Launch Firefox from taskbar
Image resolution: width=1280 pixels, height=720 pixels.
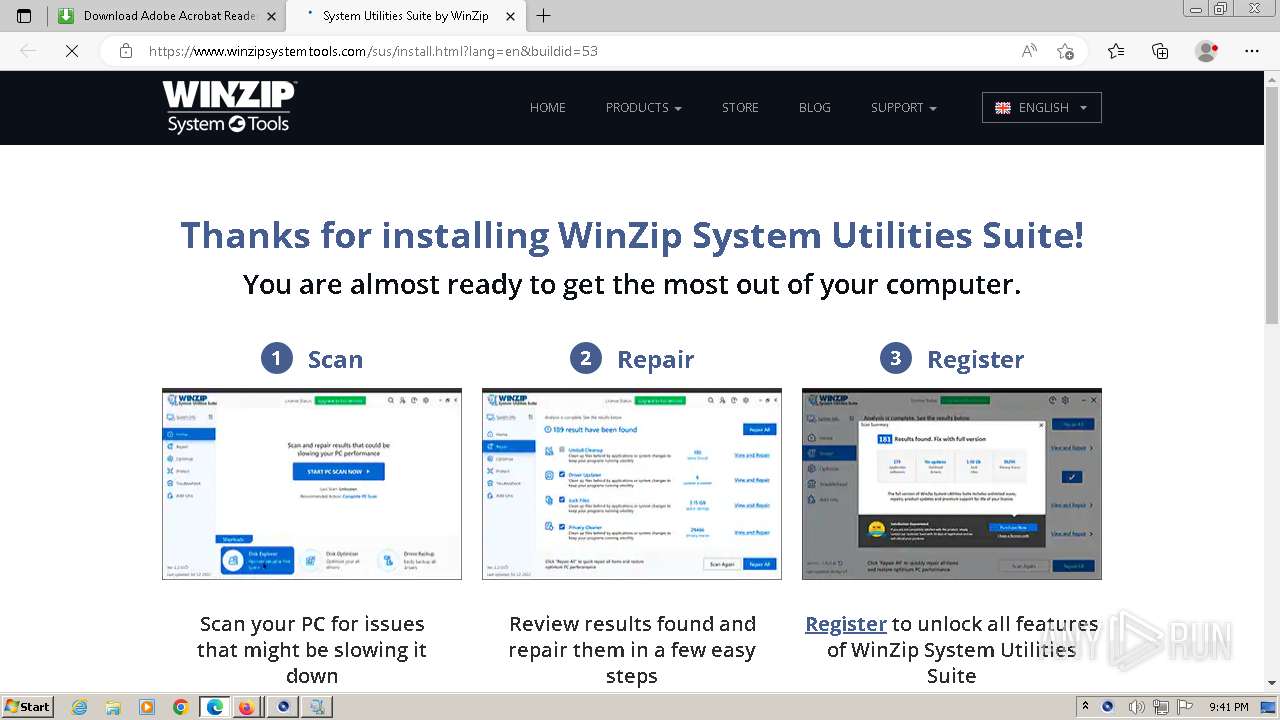pyautogui.click(x=246, y=707)
